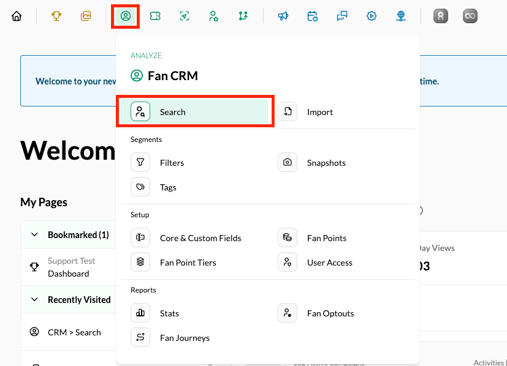Open the blue globe stand icon

click(x=401, y=16)
